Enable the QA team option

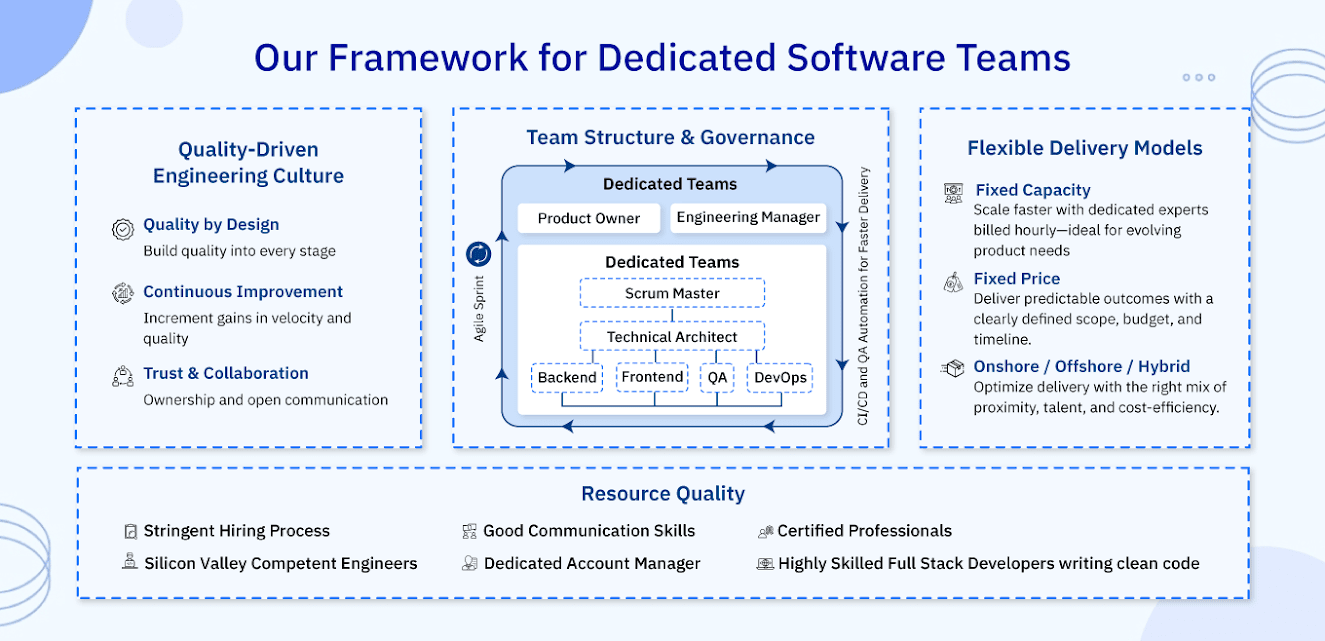pyautogui.click(x=716, y=377)
